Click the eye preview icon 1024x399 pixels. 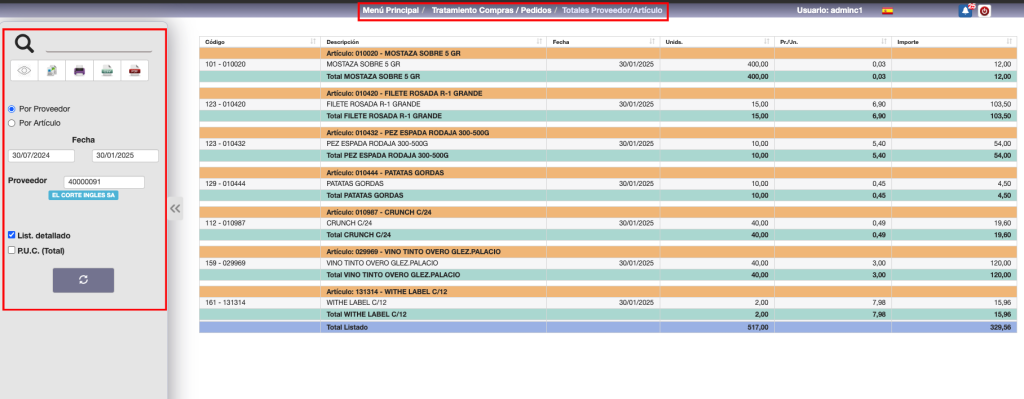24,71
